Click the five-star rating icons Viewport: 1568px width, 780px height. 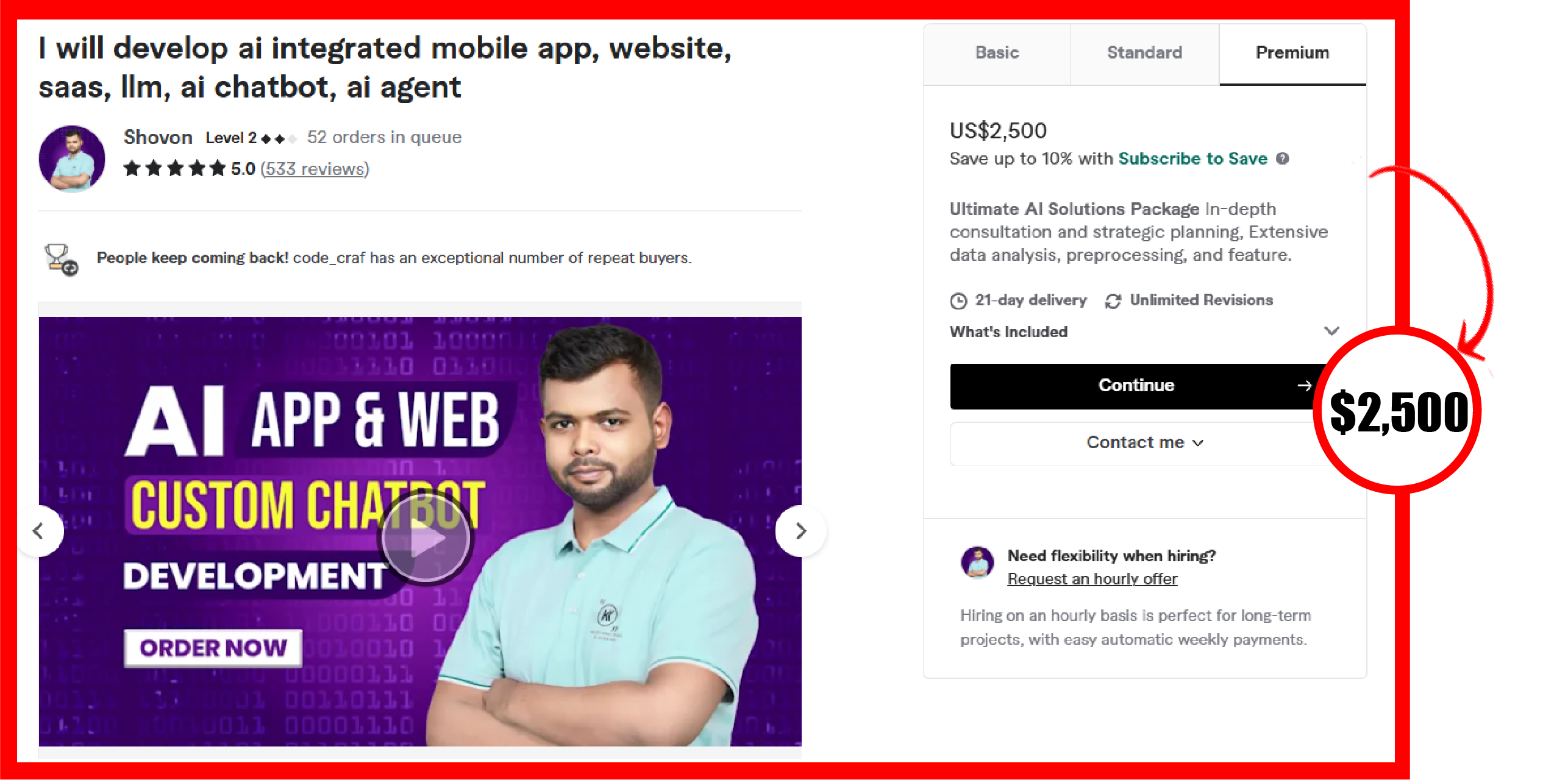tap(174, 168)
